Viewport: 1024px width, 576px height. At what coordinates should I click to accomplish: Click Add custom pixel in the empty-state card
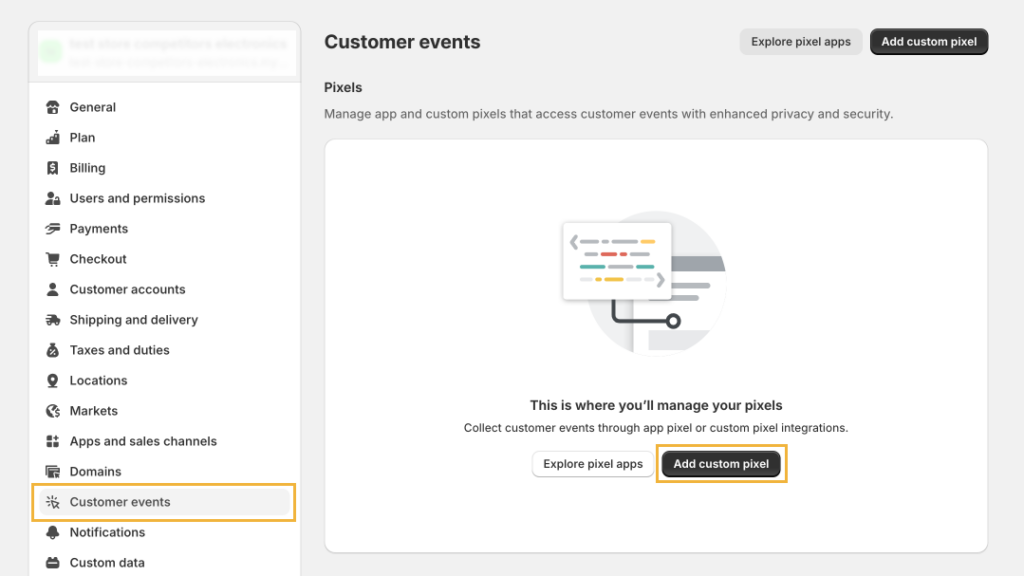721,464
